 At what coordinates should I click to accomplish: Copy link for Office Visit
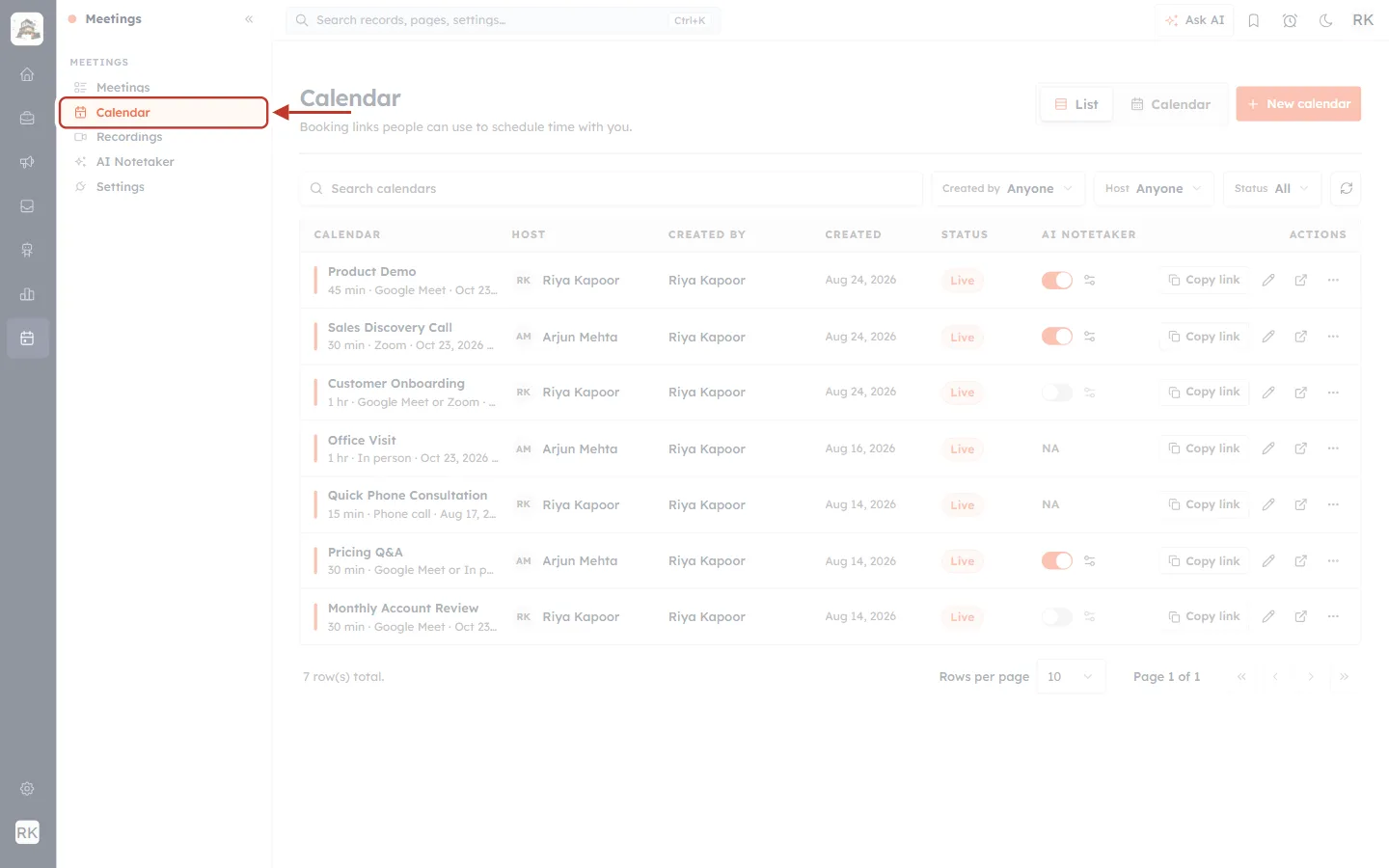[x=1204, y=448]
